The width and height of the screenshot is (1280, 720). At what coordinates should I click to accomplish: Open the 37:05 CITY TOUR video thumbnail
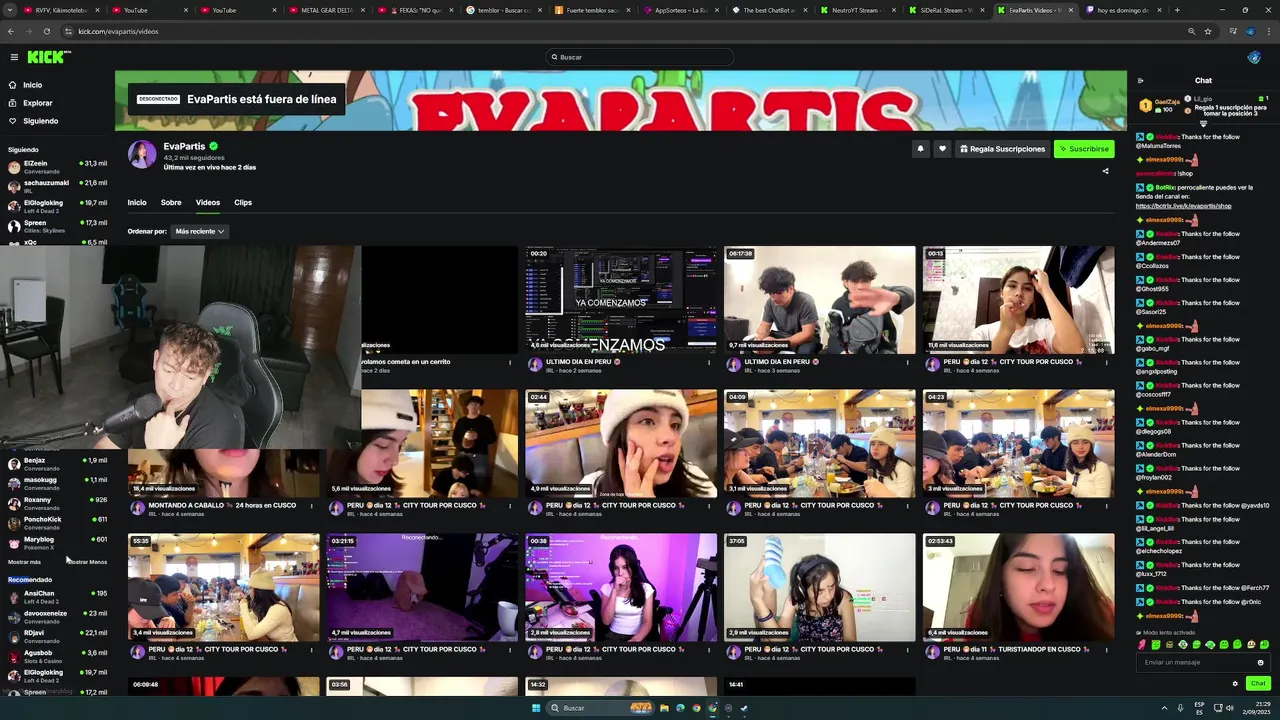click(819, 587)
